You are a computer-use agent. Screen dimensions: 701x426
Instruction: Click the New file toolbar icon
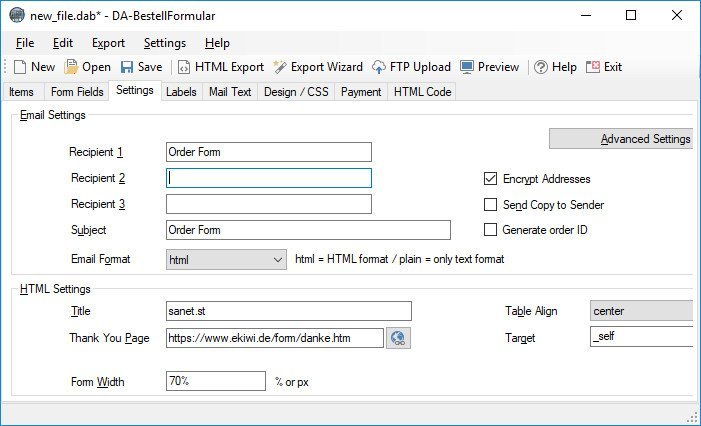click(20, 67)
